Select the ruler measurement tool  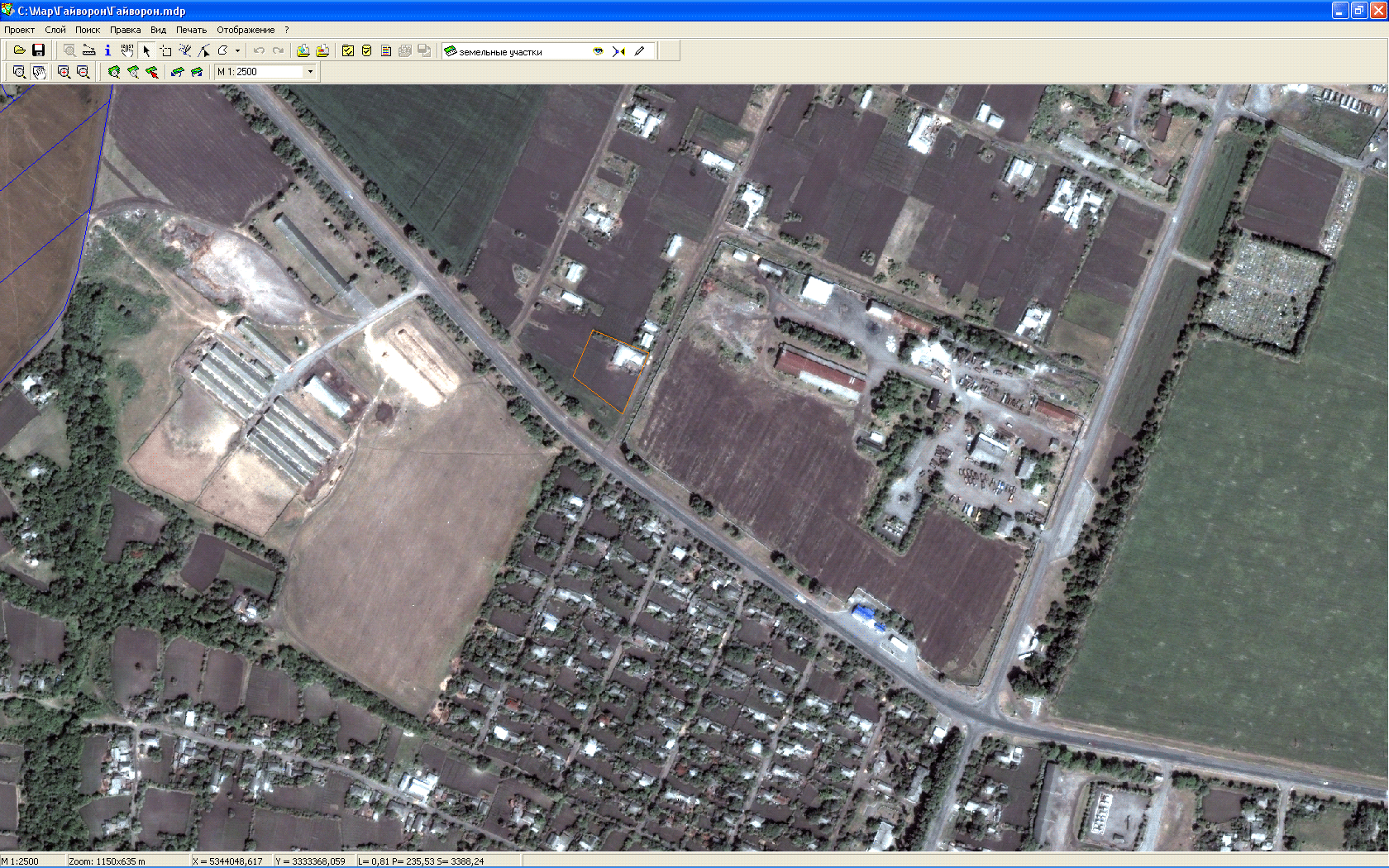[x=88, y=50]
